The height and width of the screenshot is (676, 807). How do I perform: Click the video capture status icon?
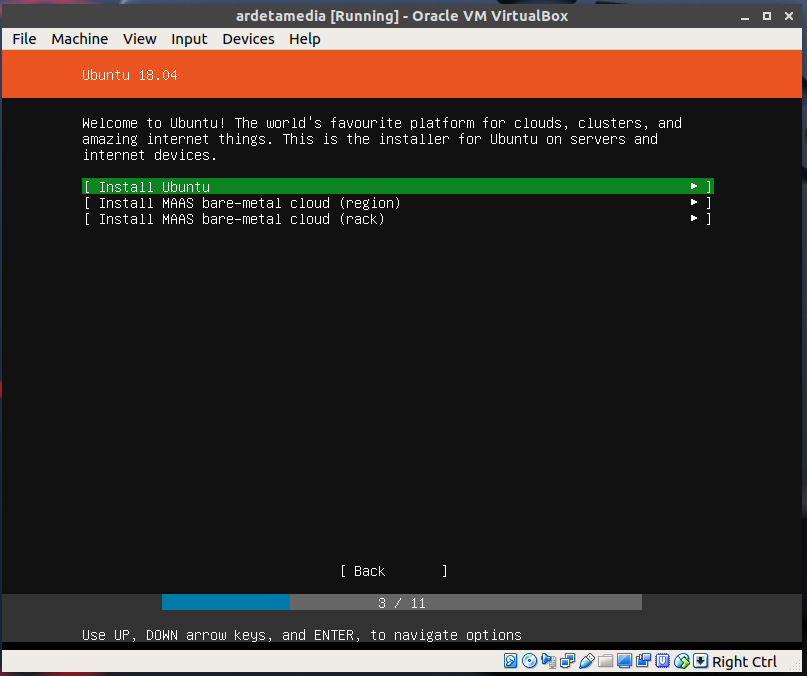point(643,661)
